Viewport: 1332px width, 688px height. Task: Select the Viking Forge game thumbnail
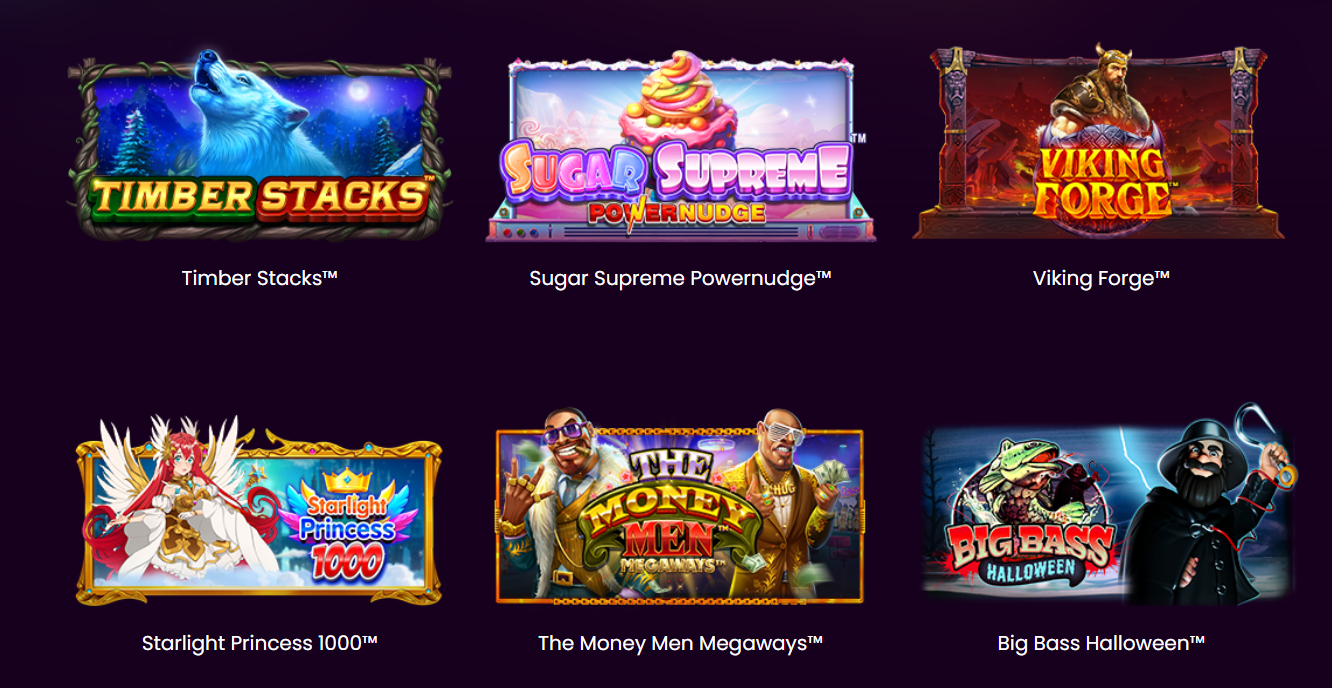coord(1099,141)
